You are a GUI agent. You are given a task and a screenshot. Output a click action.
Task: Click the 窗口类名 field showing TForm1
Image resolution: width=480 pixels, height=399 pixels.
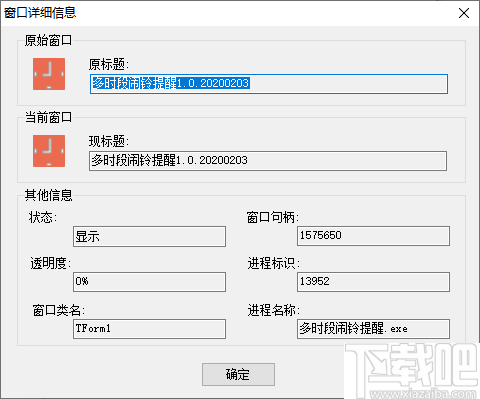149,329
